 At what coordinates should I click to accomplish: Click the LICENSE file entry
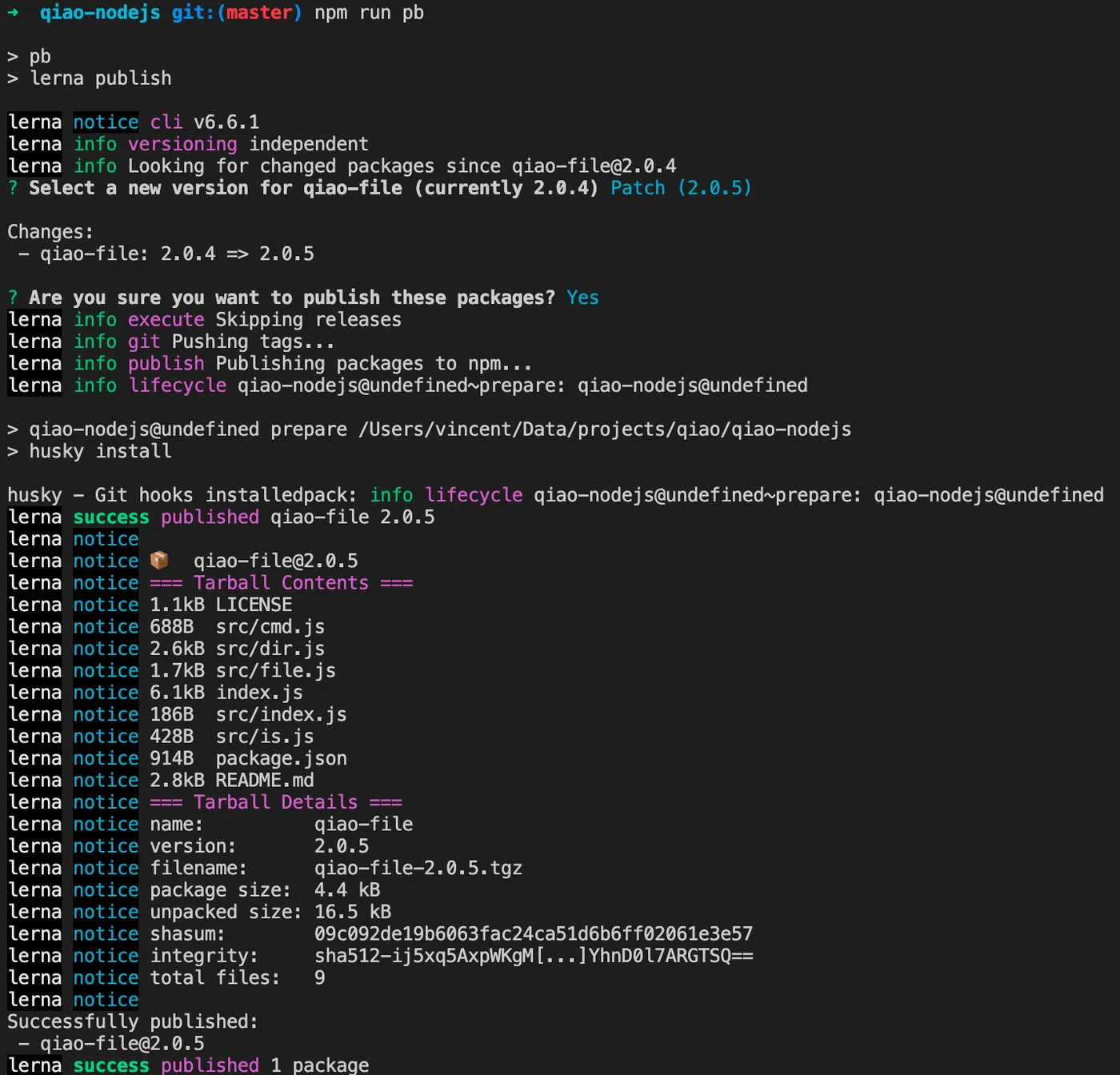[254, 605]
